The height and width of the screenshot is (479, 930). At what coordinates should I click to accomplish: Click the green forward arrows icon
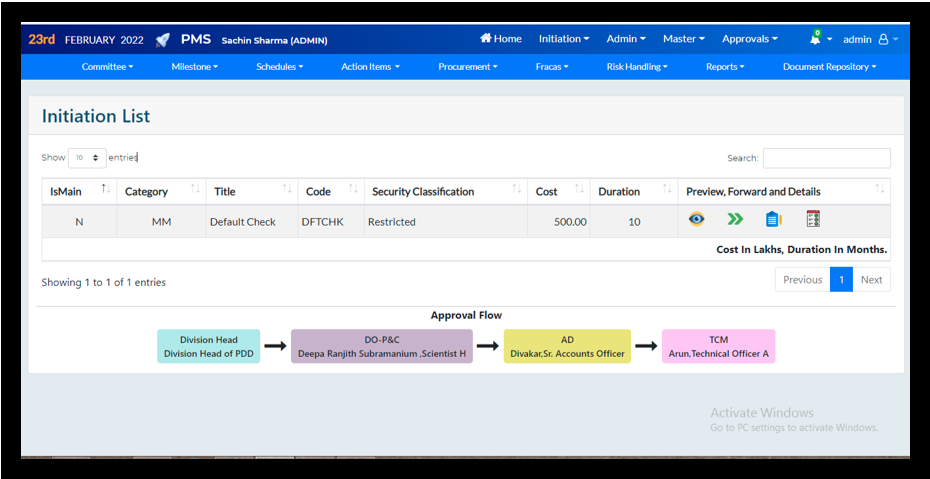pos(735,219)
